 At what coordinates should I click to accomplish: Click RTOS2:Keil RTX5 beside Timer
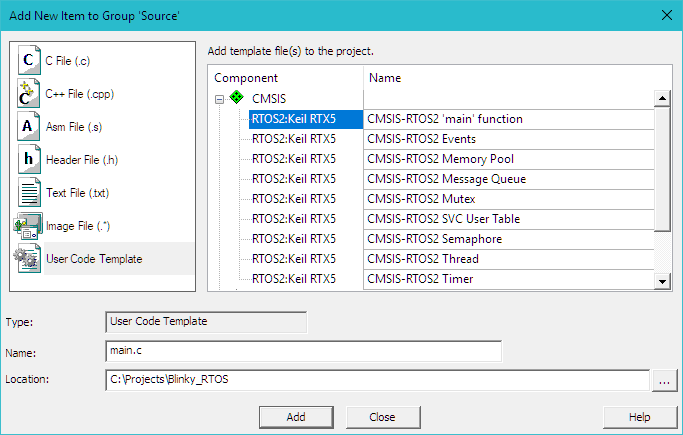pyautogui.click(x=294, y=279)
